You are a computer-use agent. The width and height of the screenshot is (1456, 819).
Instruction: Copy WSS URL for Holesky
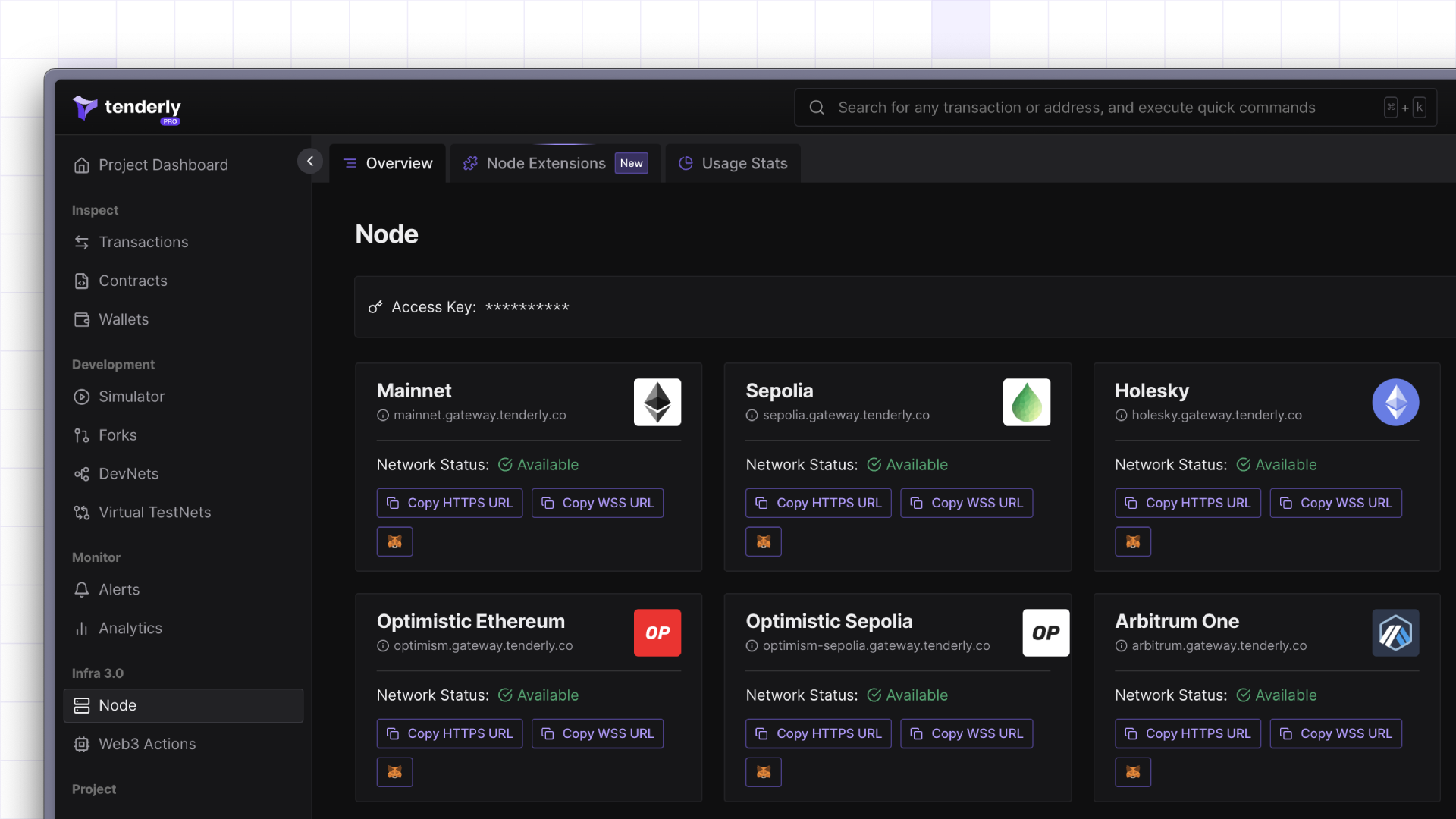tap(1335, 503)
